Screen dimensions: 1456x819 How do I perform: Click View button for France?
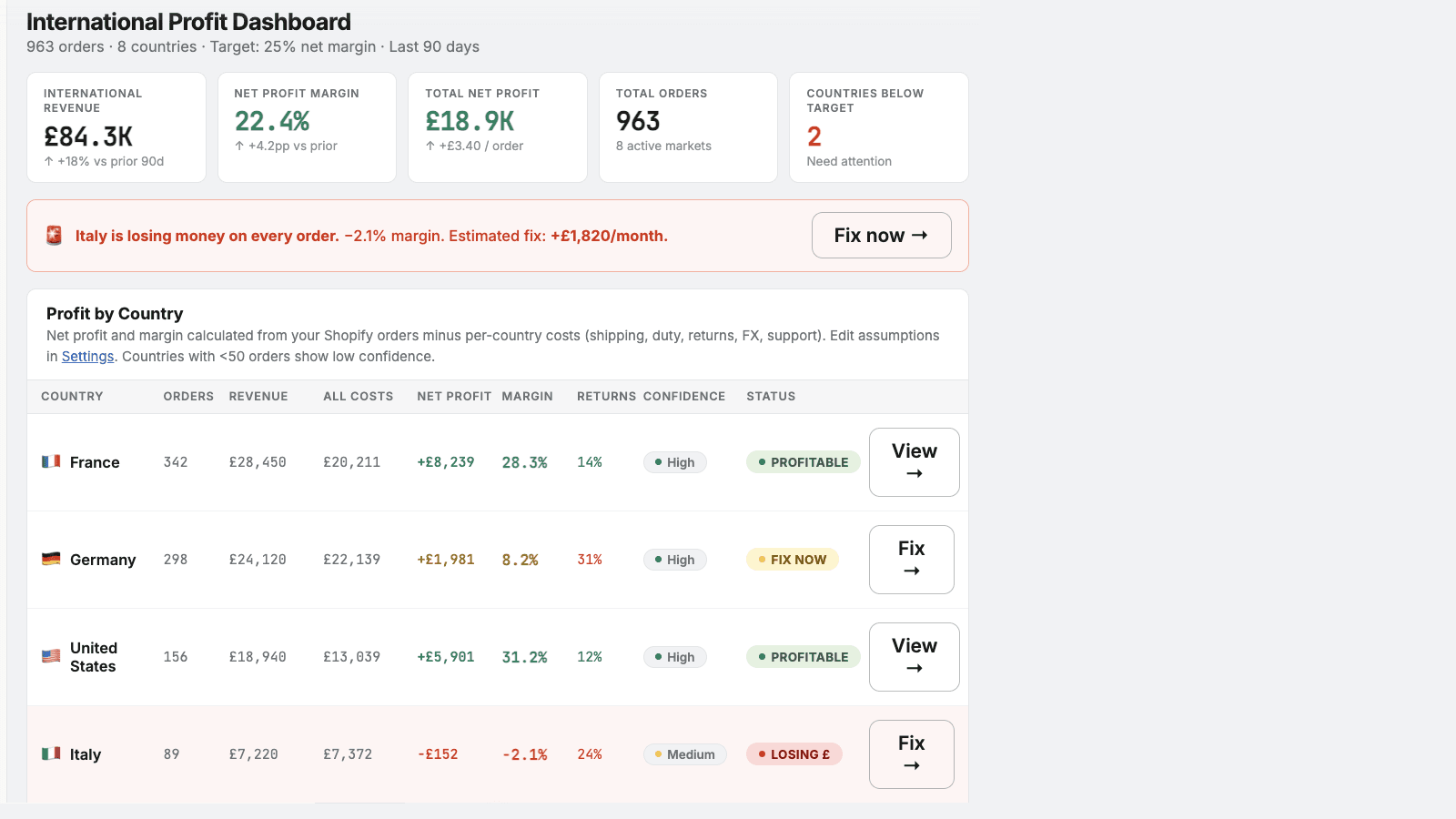pyautogui.click(x=914, y=462)
